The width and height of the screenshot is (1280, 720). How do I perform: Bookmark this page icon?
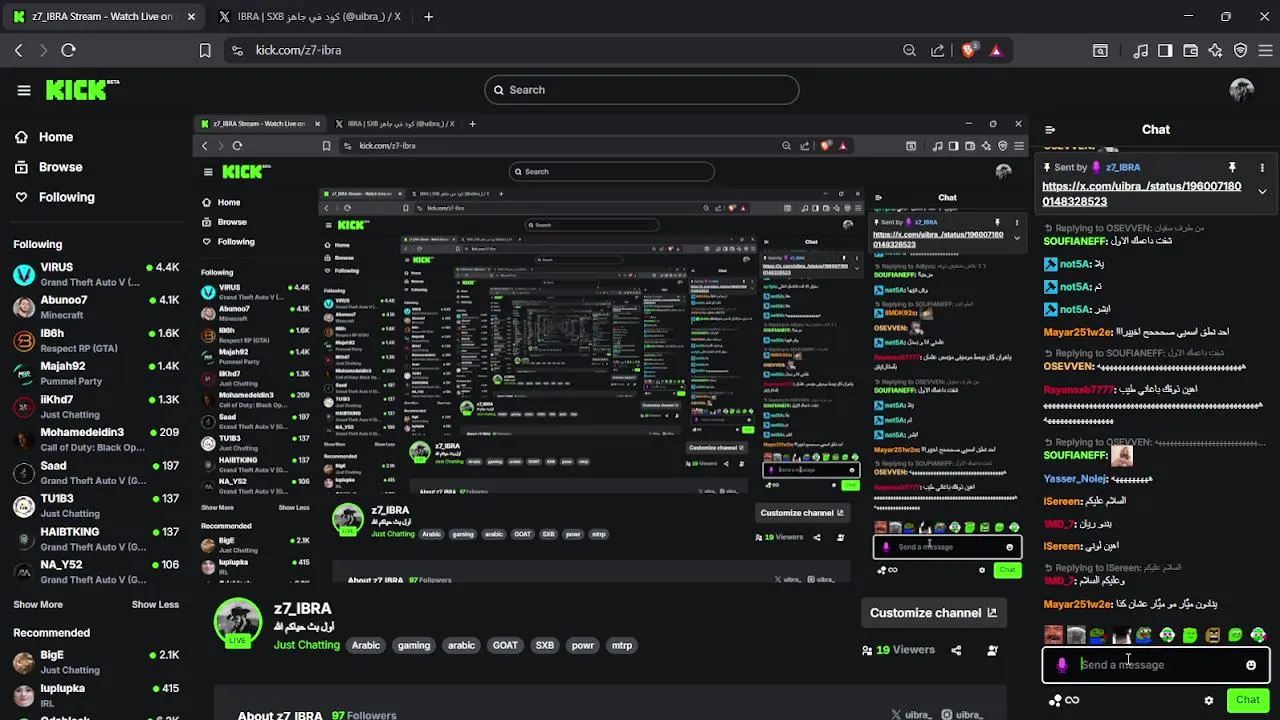coord(205,50)
